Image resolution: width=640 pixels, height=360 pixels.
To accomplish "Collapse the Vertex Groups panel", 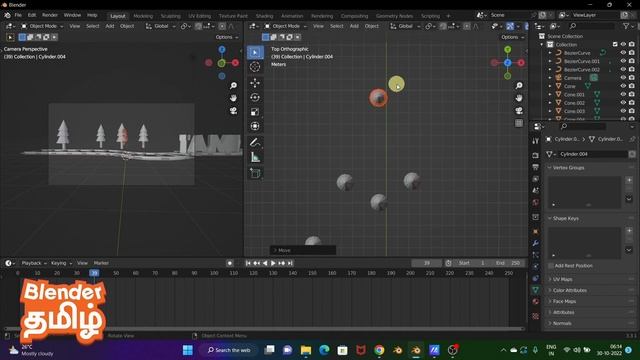I will click(x=568, y=168).
